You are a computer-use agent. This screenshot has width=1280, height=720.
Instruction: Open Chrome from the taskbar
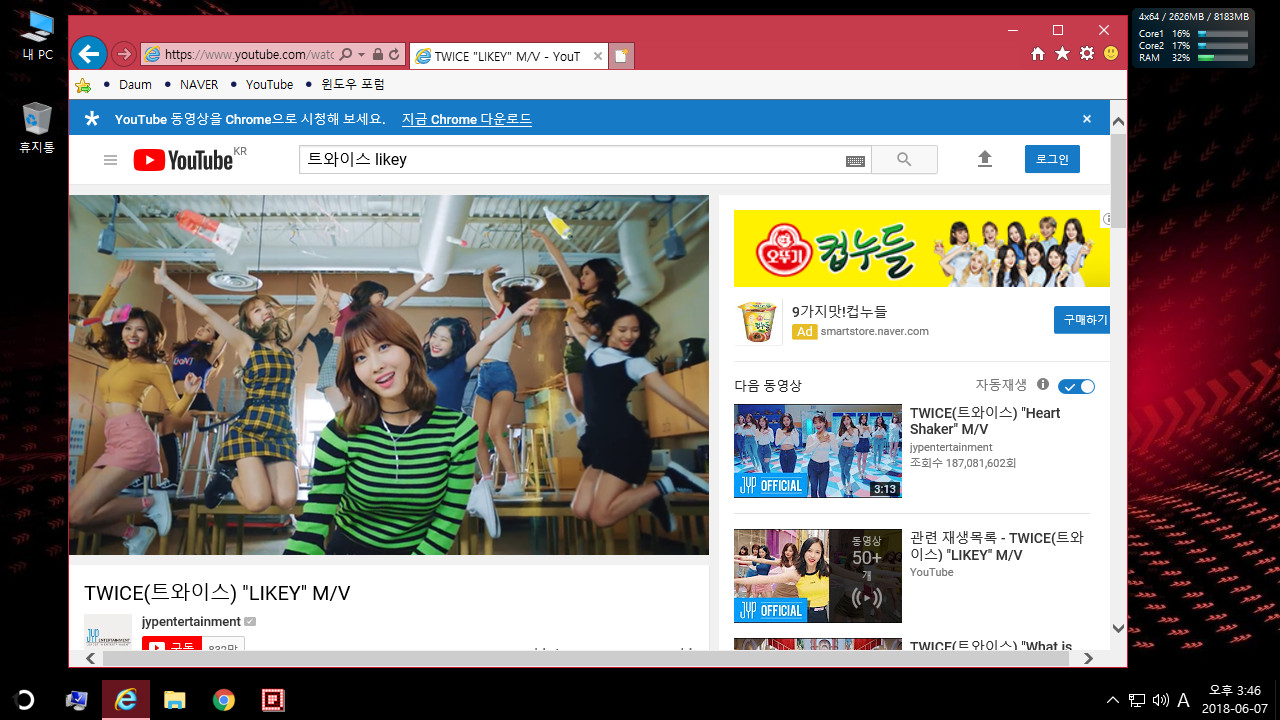pyautogui.click(x=224, y=700)
